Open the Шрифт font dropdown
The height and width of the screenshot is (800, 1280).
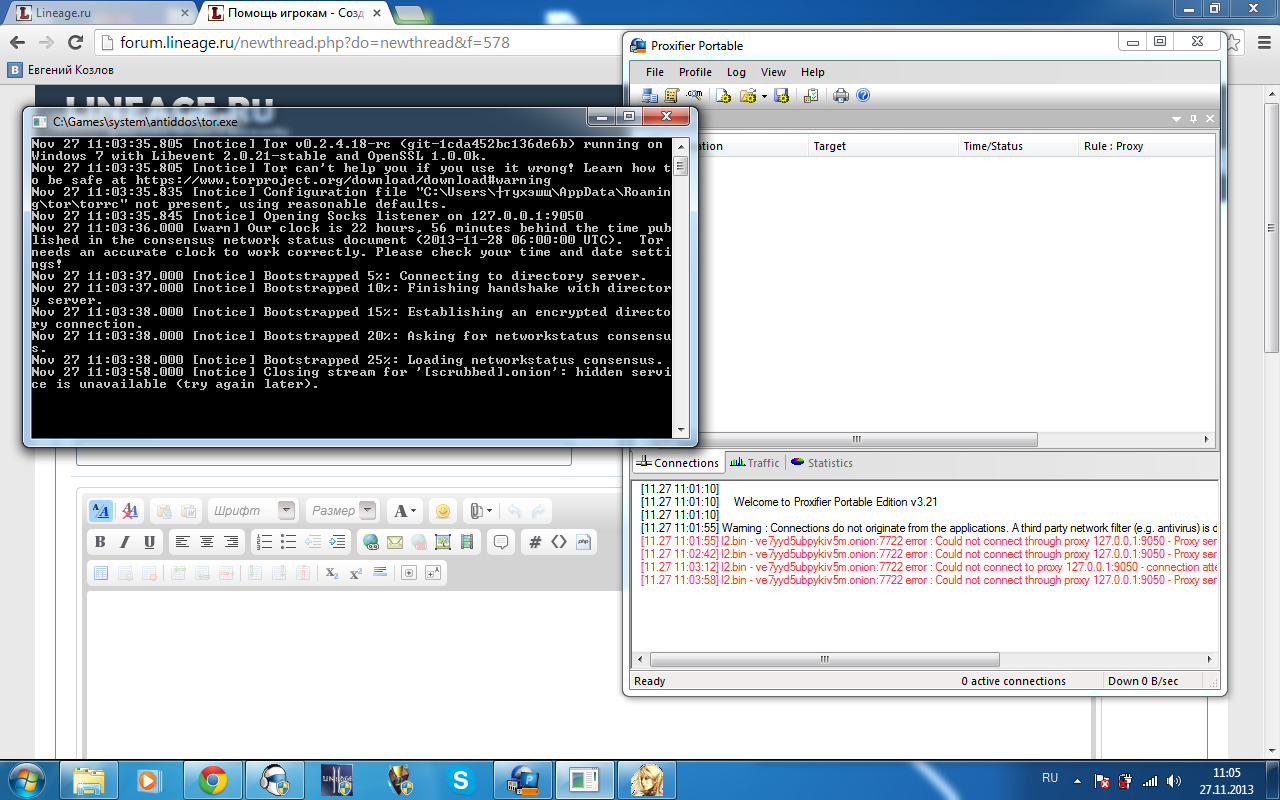(x=253, y=511)
